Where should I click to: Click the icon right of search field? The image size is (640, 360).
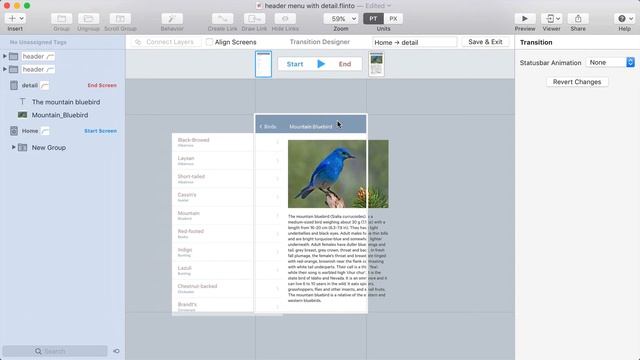coord(116,351)
